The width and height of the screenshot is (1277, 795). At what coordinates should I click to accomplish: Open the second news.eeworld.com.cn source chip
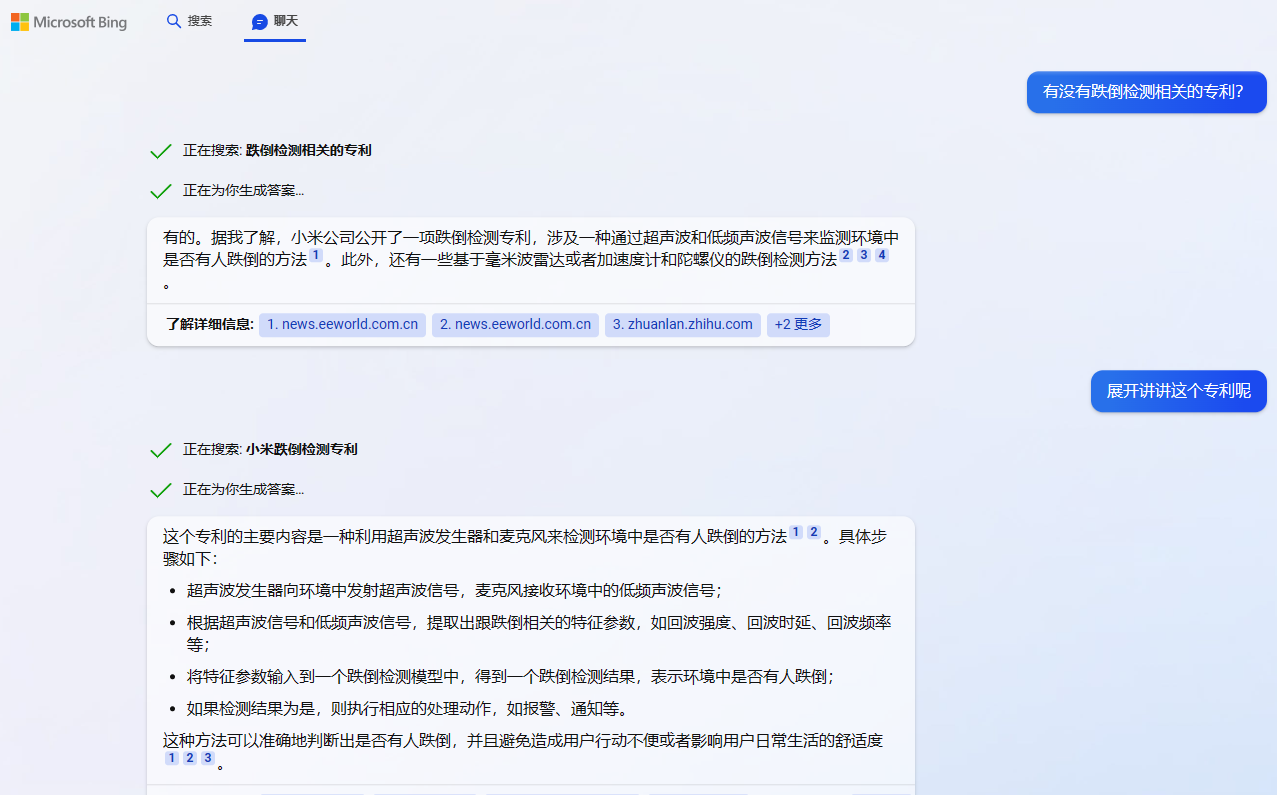[x=514, y=324]
